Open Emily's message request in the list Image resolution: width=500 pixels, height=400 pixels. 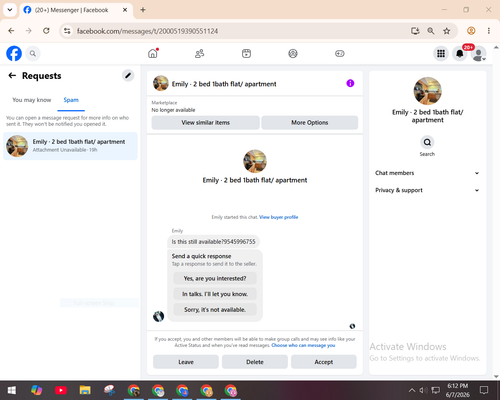coord(70,146)
